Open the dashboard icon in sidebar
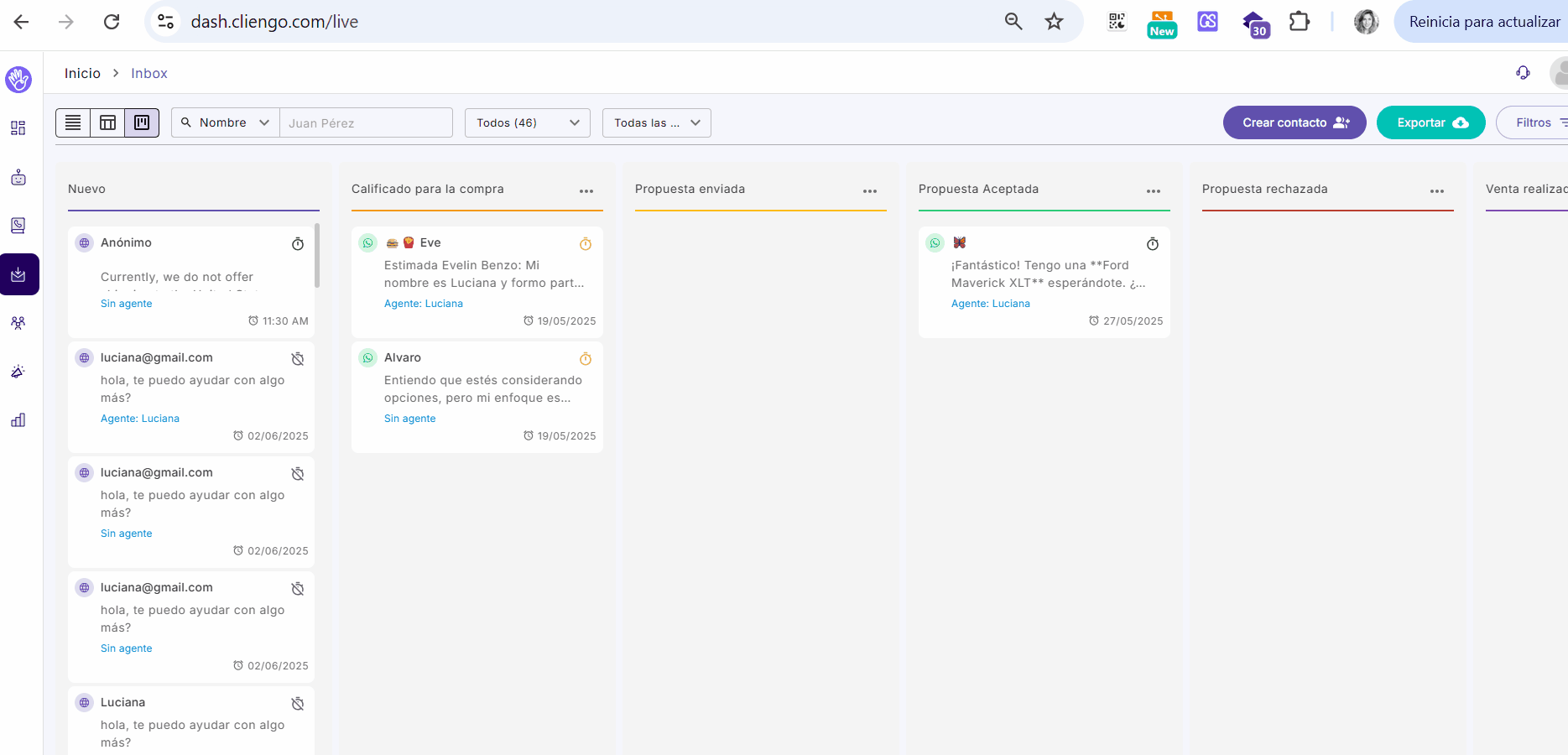The image size is (1568, 755). [x=18, y=128]
